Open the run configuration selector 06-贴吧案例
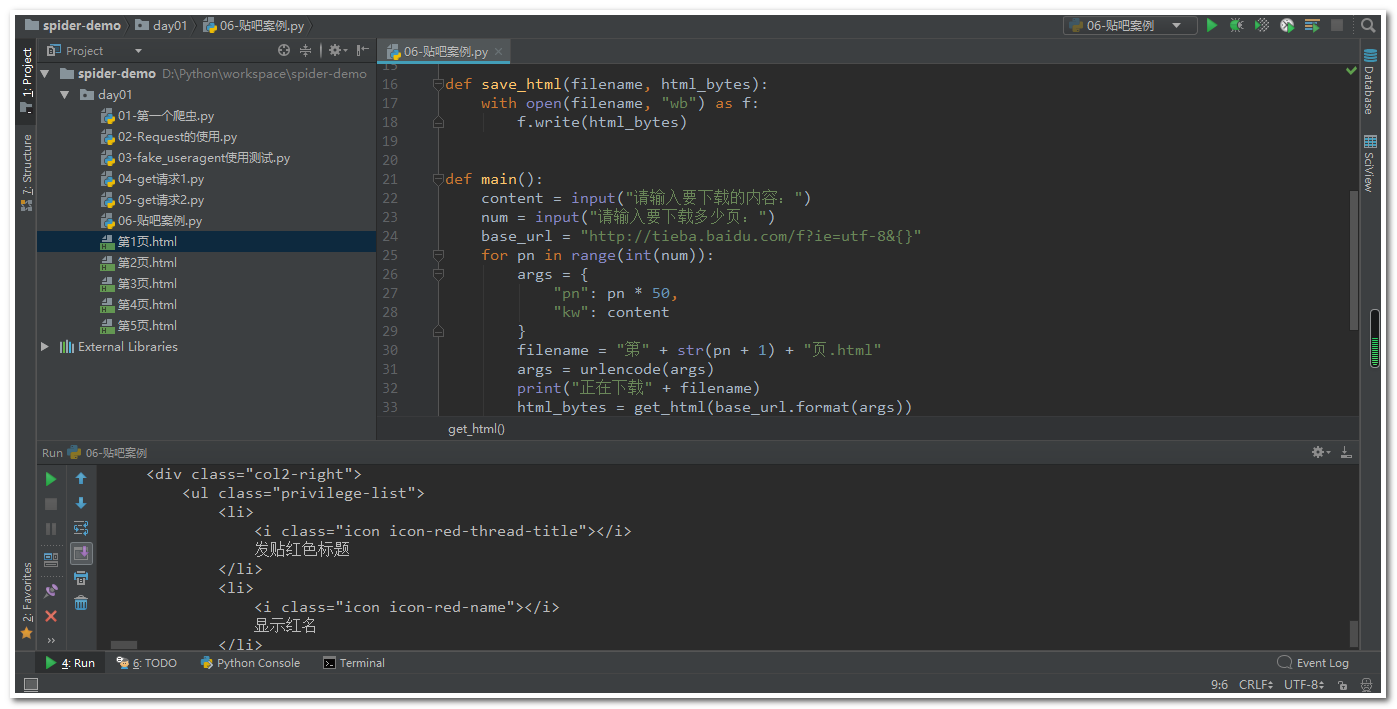 tap(1129, 25)
